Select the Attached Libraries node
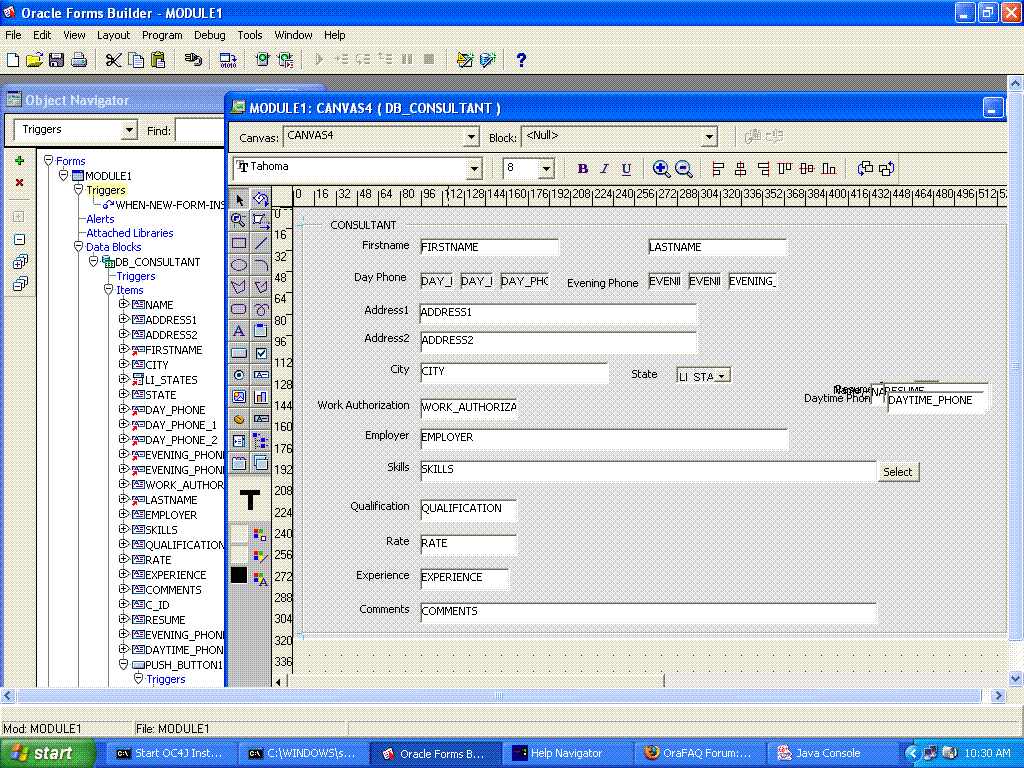This screenshot has width=1024, height=768. (x=130, y=233)
